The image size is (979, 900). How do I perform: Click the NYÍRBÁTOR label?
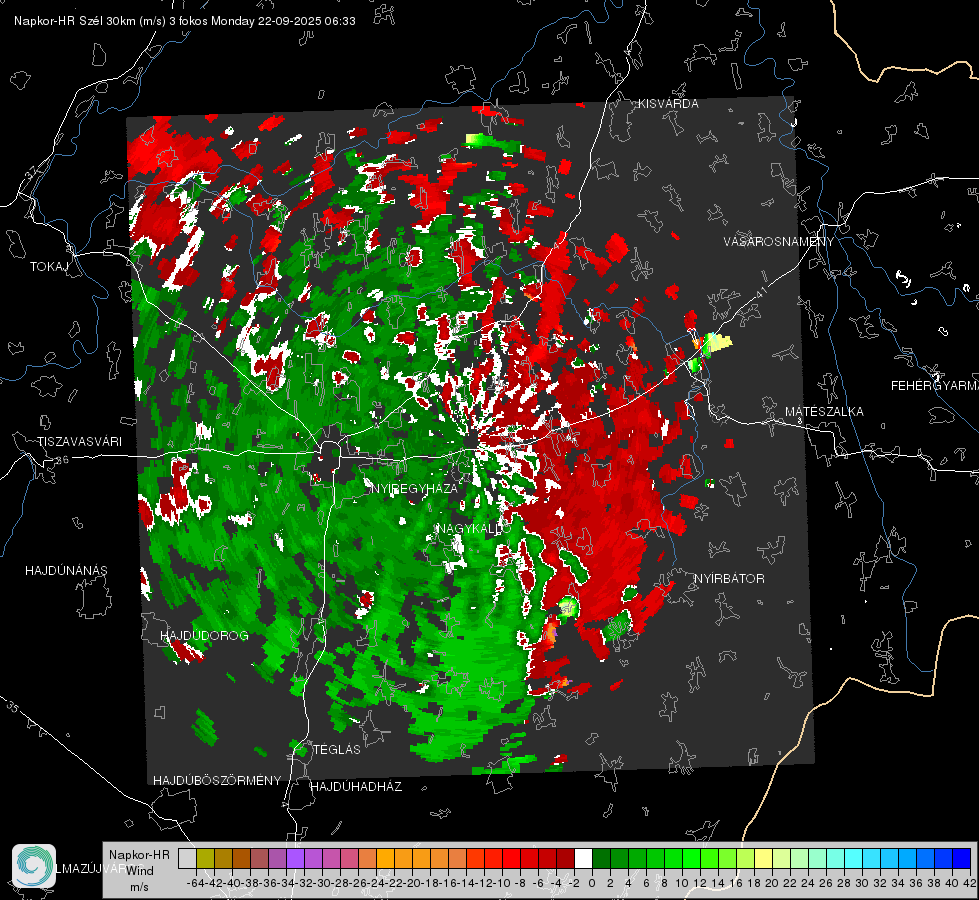pos(729,578)
